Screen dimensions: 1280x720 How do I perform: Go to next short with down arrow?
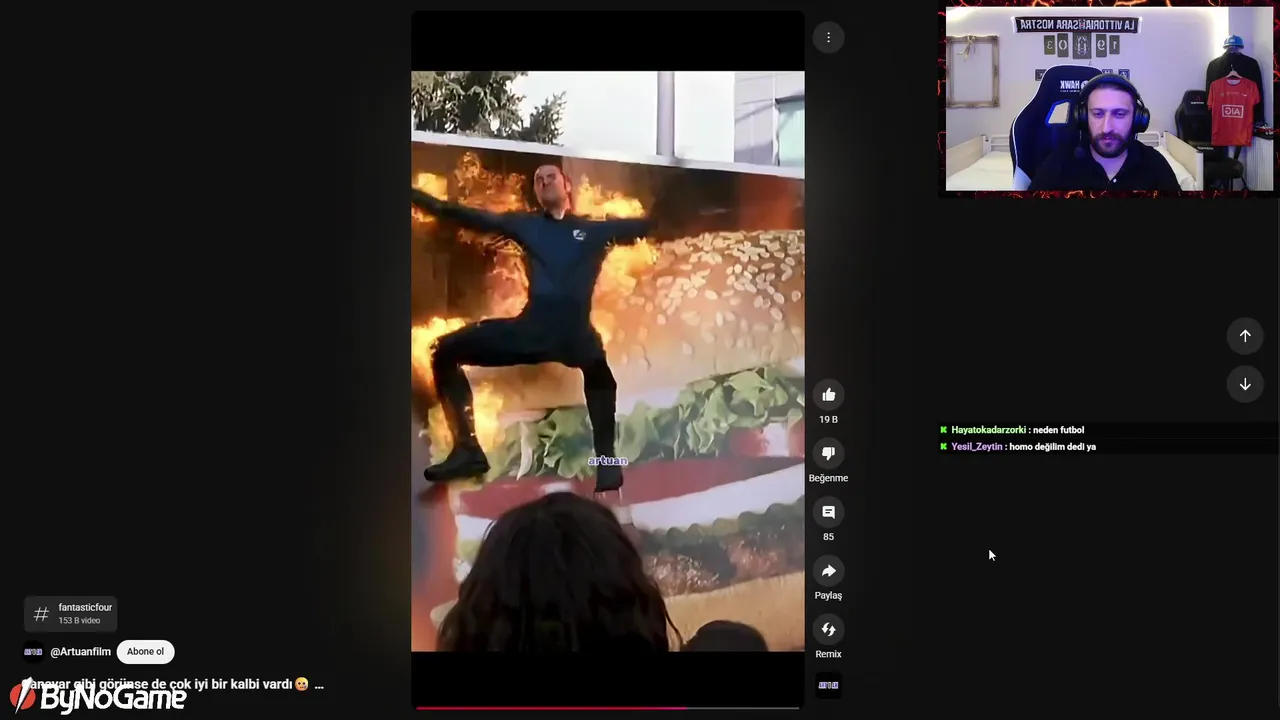click(x=1245, y=384)
